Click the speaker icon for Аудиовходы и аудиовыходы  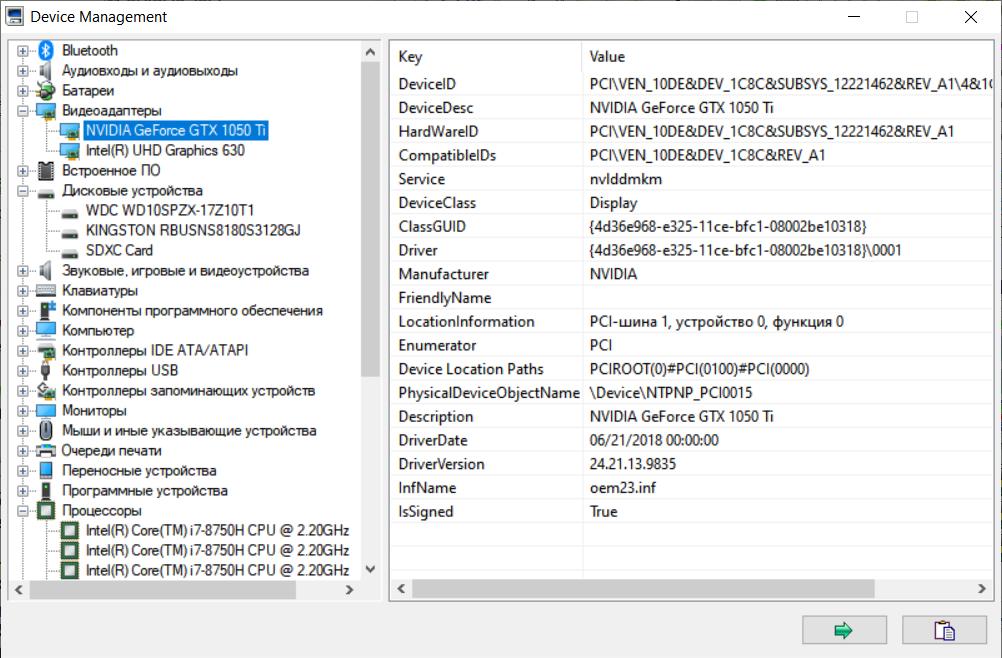(x=45, y=70)
